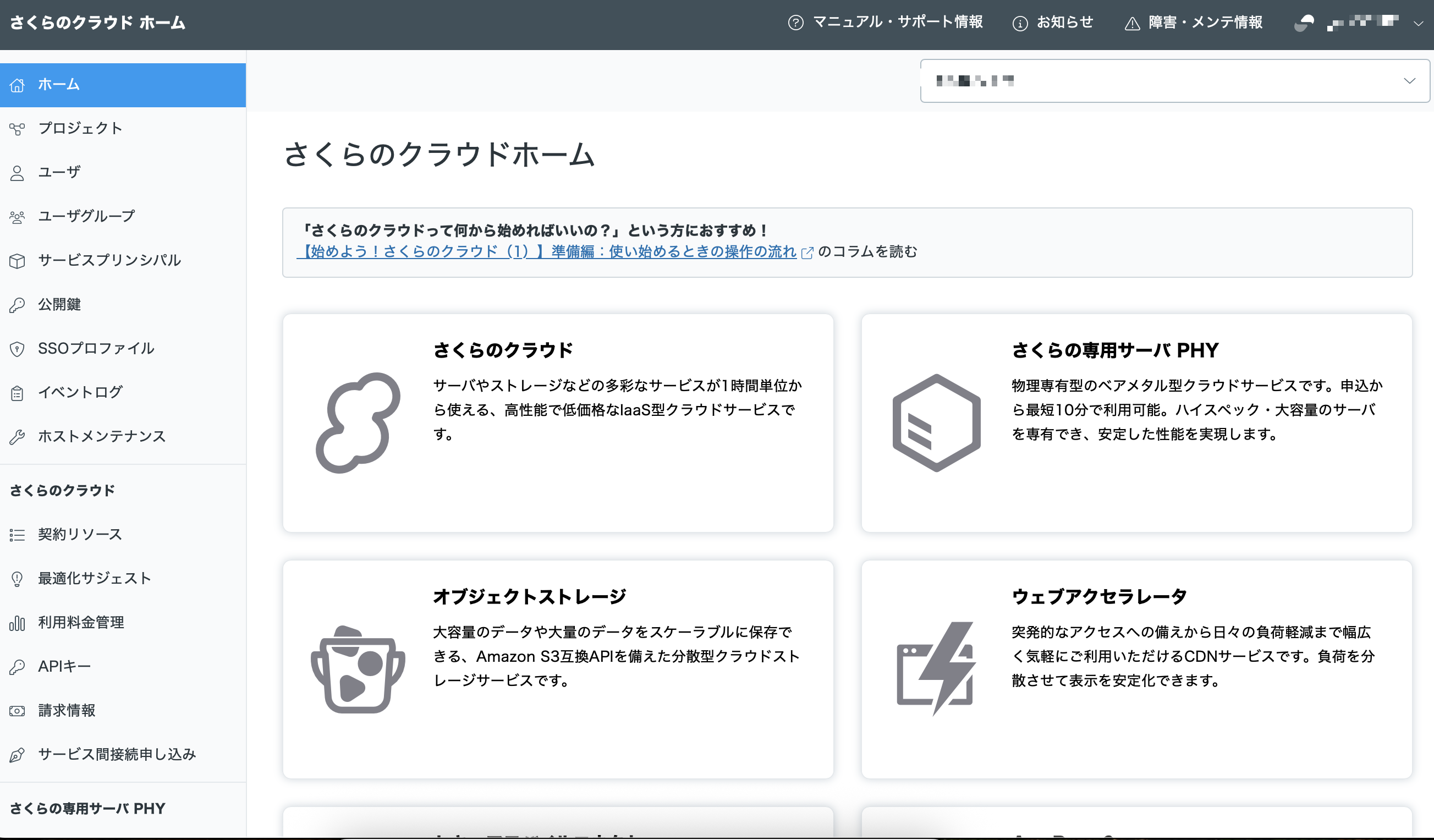
Task: Open the user profile menu chevron
Action: pyautogui.click(x=1417, y=23)
